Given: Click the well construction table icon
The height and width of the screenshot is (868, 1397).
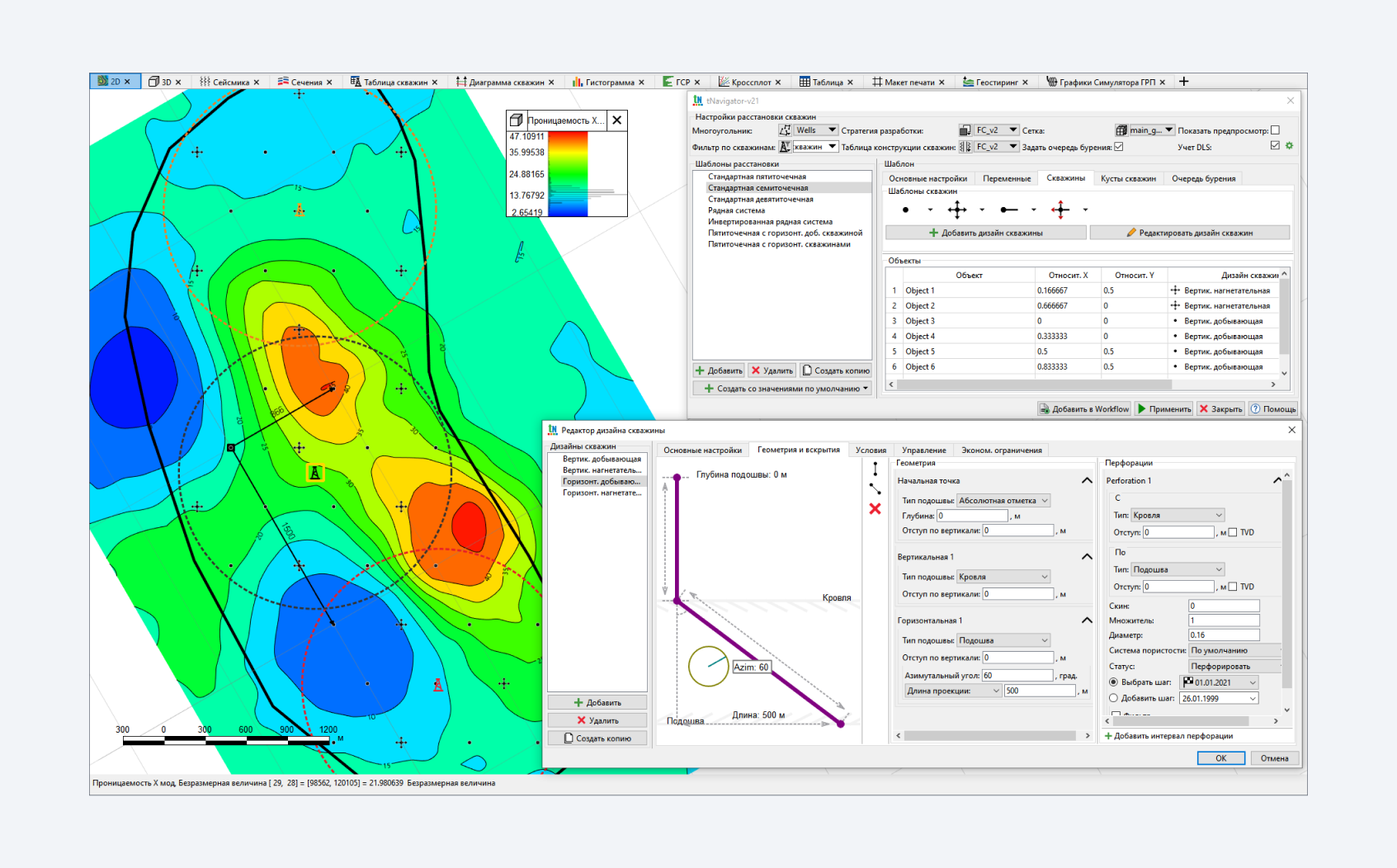Looking at the screenshot, I should click(965, 147).
